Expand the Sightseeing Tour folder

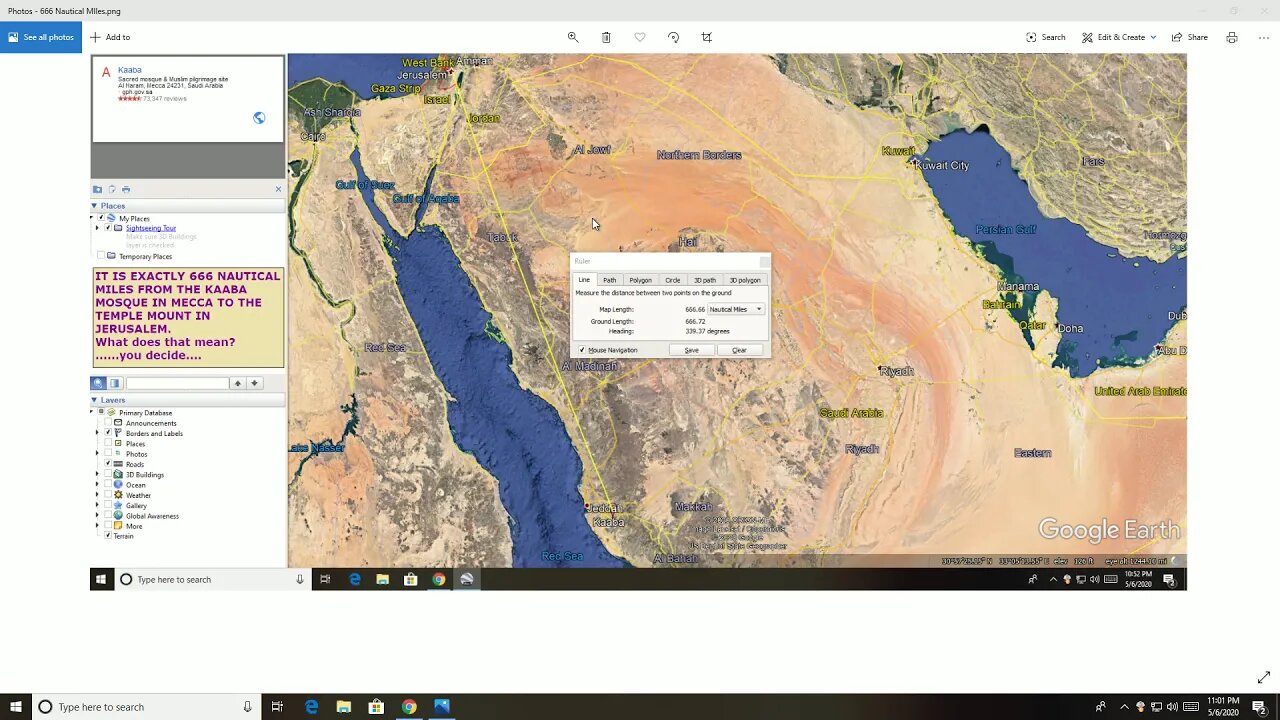(x=97, y=228)
